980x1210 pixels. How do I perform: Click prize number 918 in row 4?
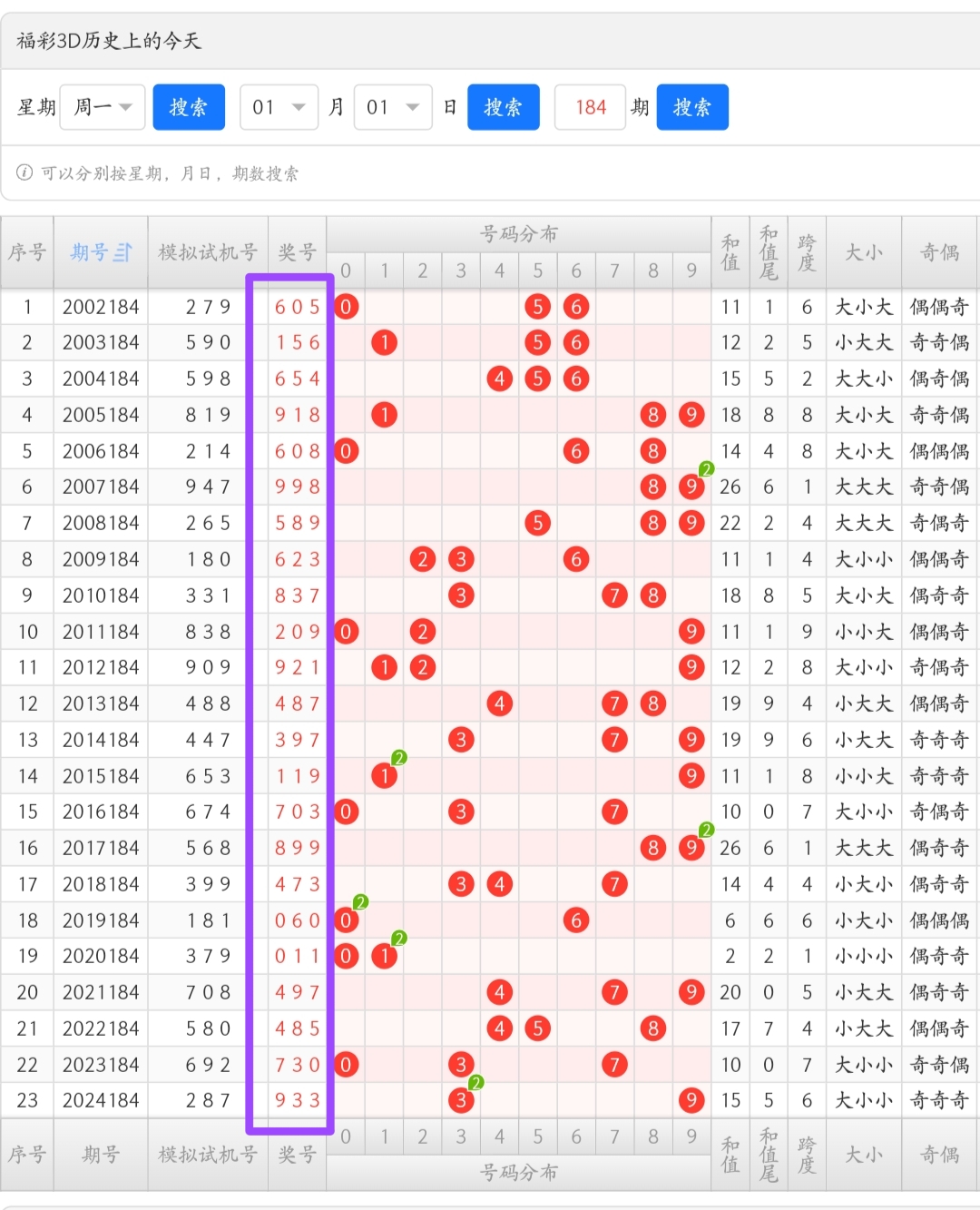pos(298,415)
